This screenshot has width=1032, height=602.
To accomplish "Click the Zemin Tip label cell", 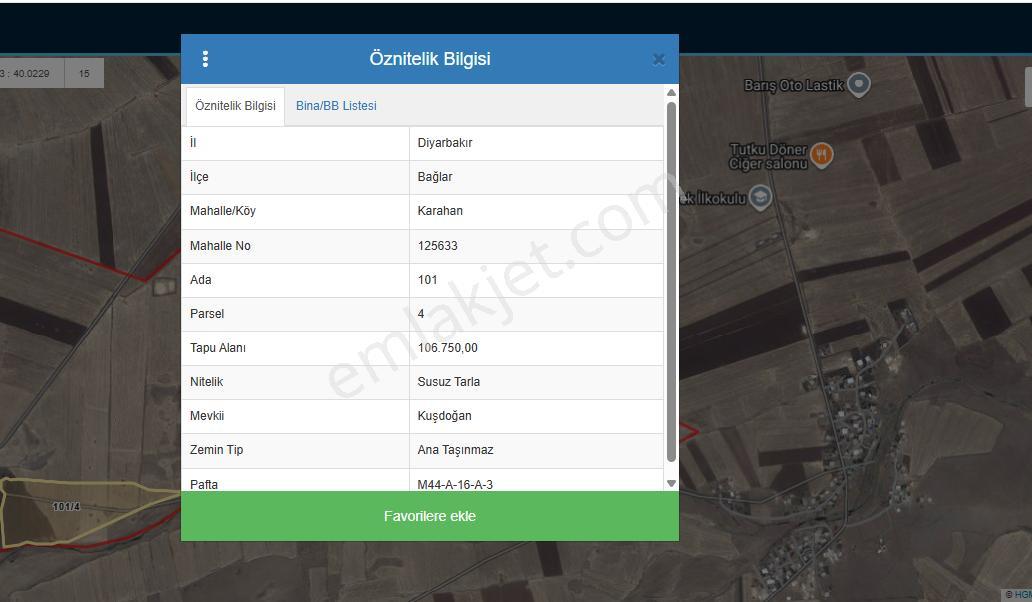I will point(296,451).
